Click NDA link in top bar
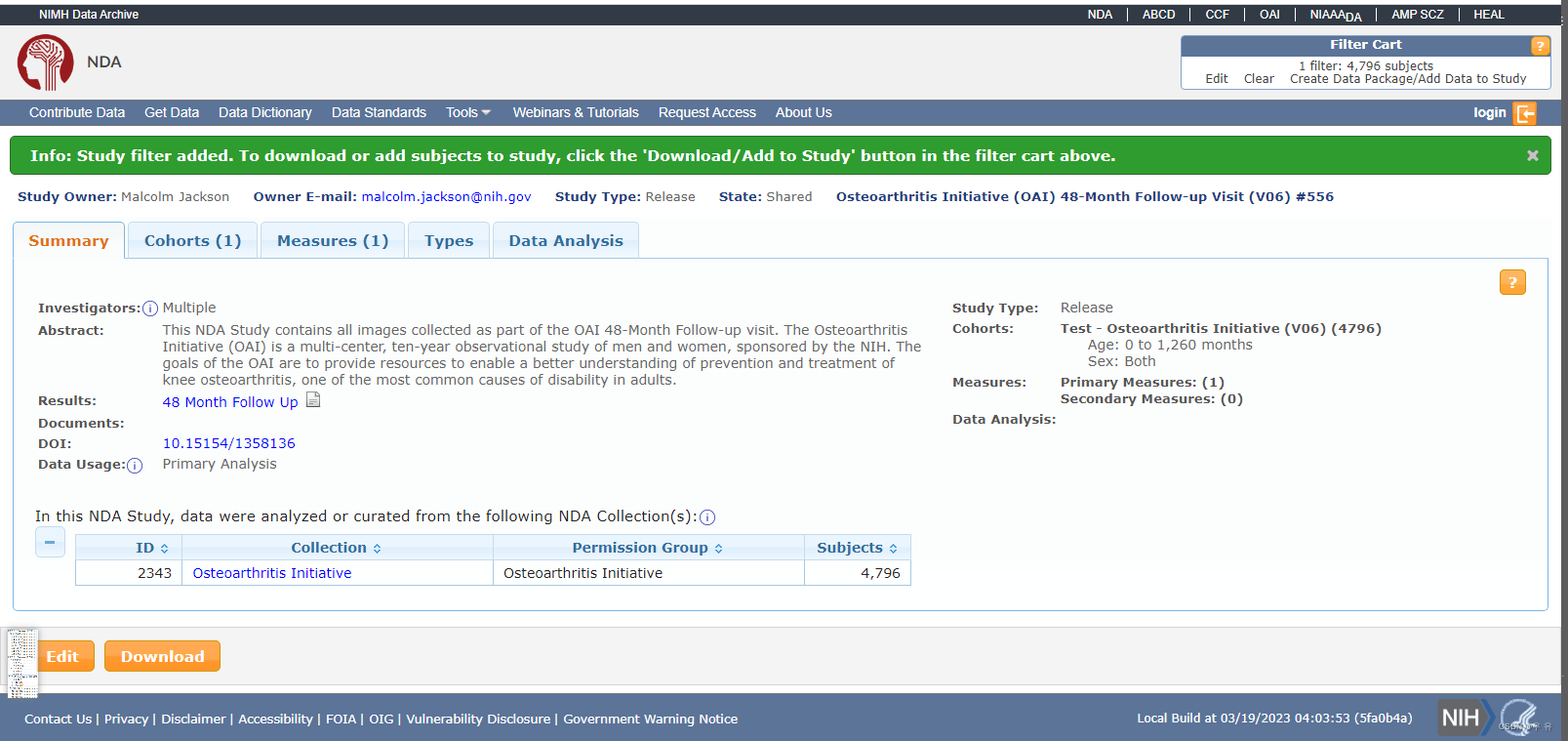Screen dimensions: 1568x741 [1100, 15]
